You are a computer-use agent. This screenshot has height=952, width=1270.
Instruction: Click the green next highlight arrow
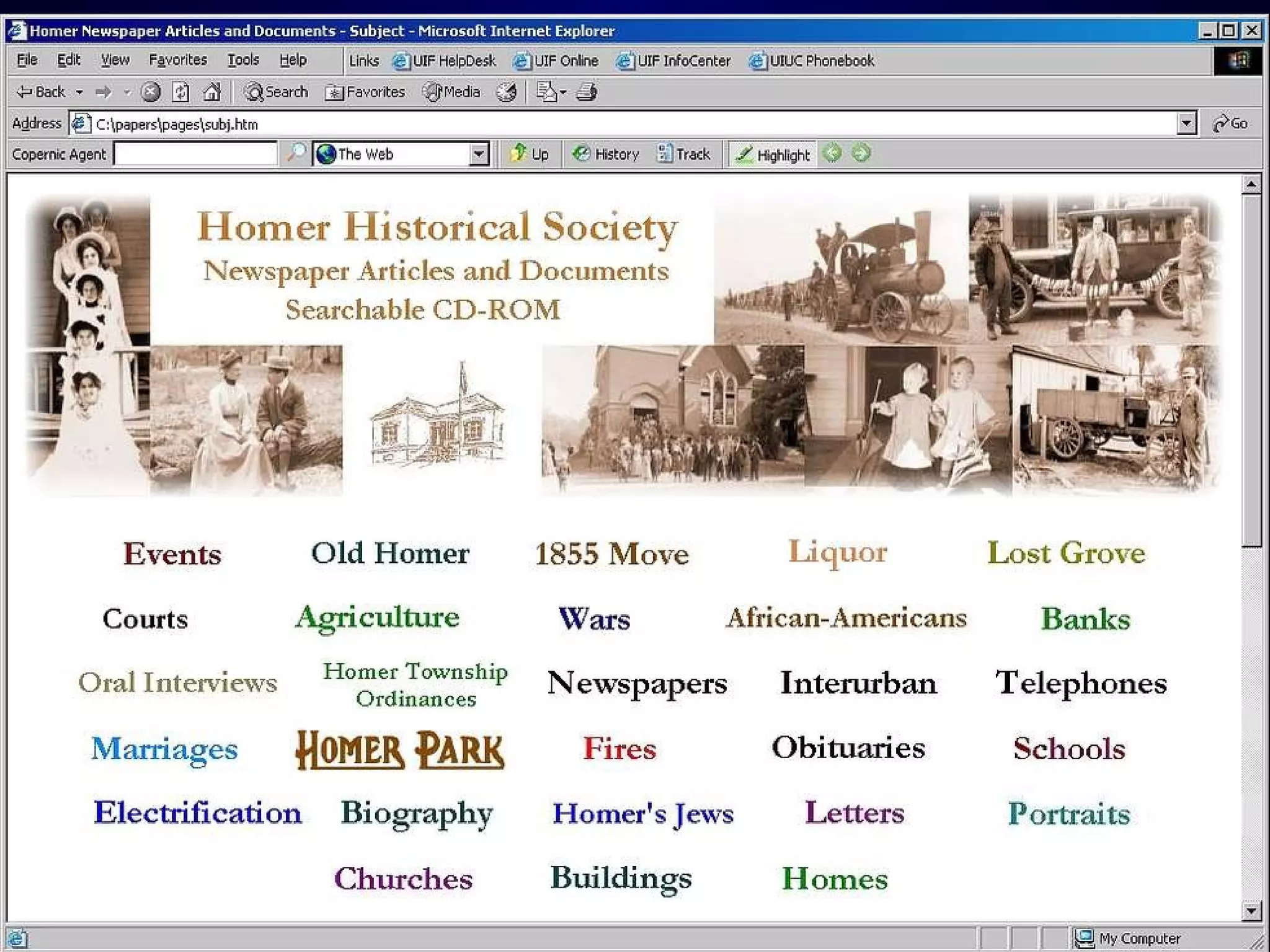pyautogui.click(x=861, y=153)
